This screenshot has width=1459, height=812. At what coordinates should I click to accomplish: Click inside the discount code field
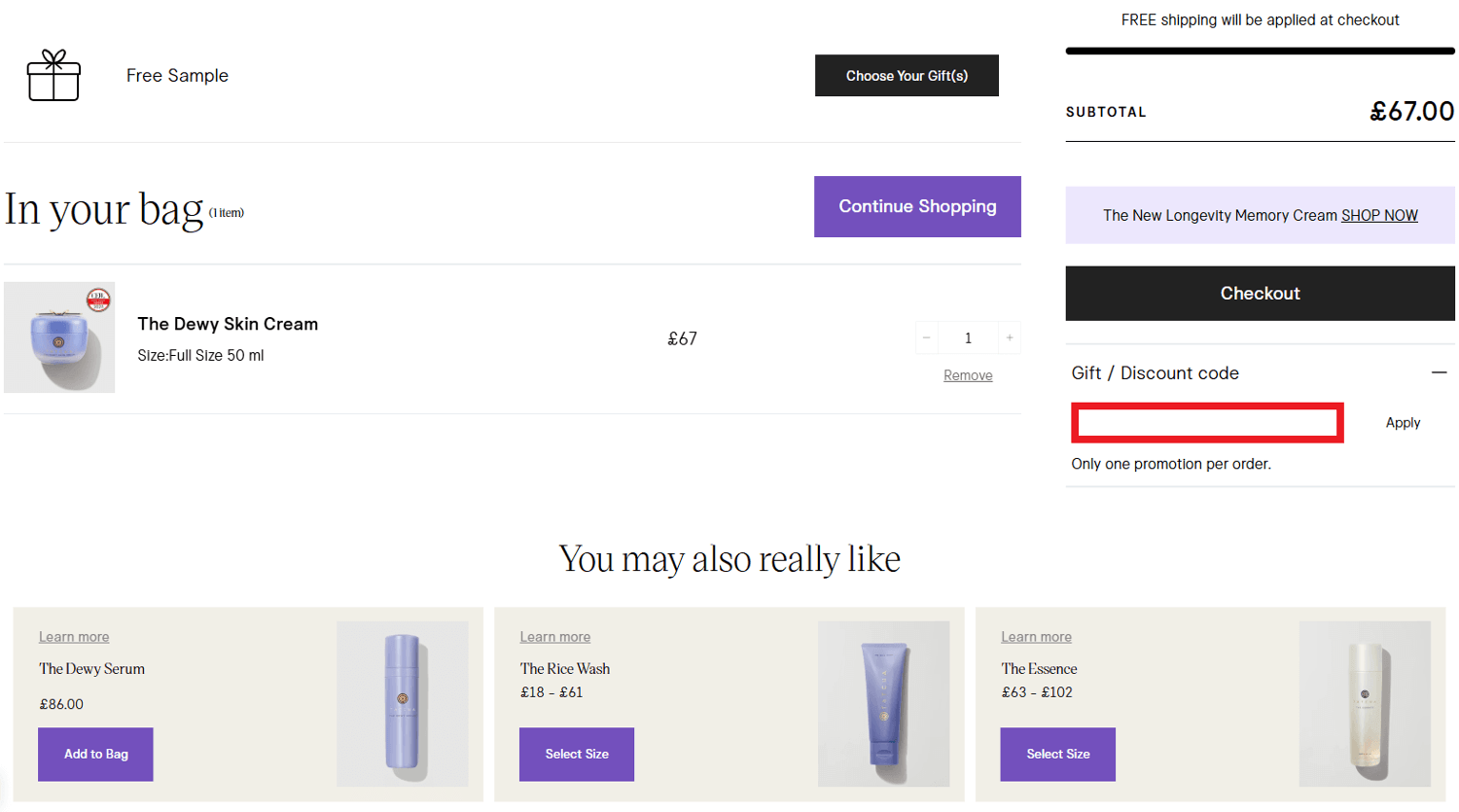[x=1206, y=422]
